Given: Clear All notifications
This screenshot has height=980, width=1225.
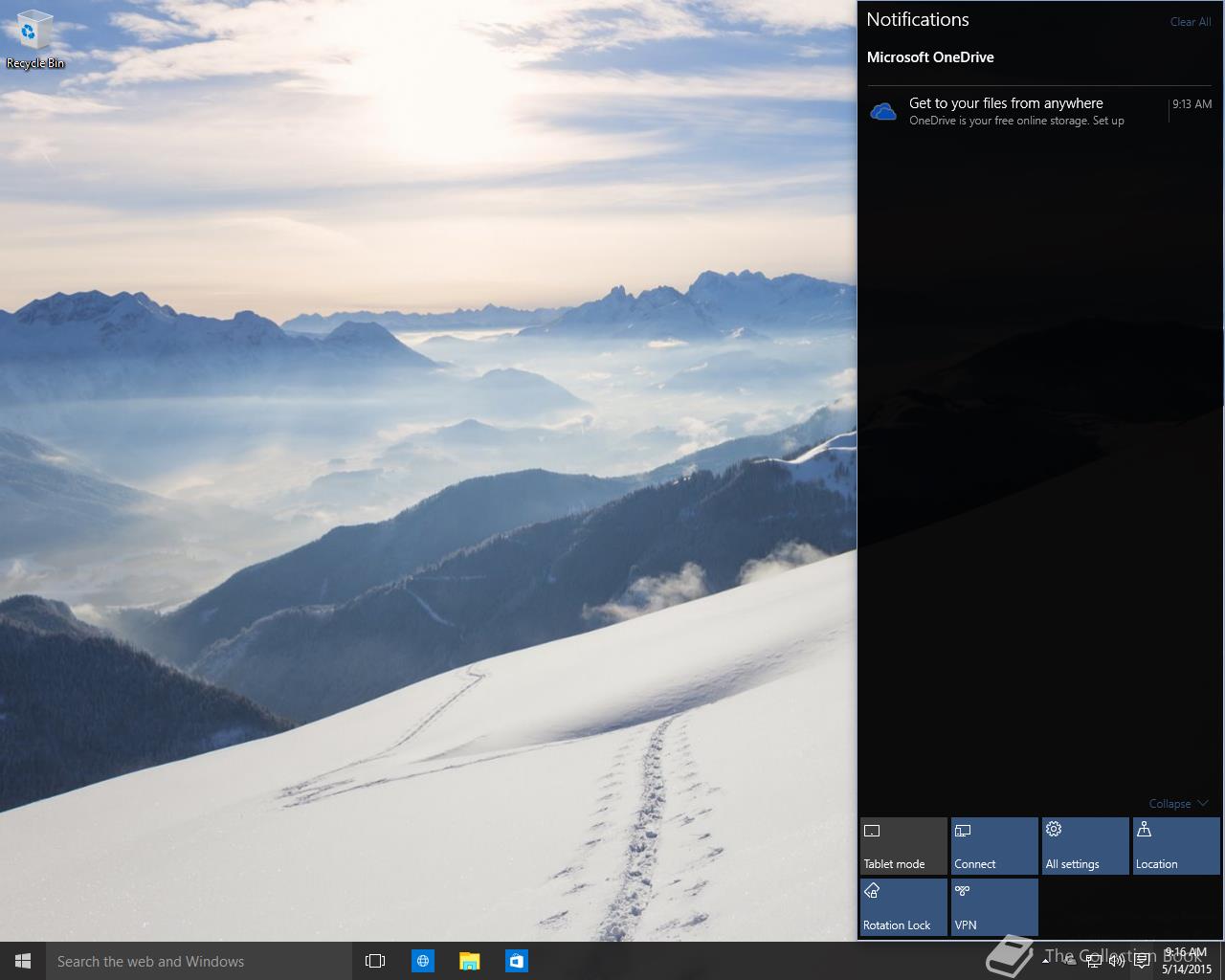Looking at the screenshot, I should 1190,22.
